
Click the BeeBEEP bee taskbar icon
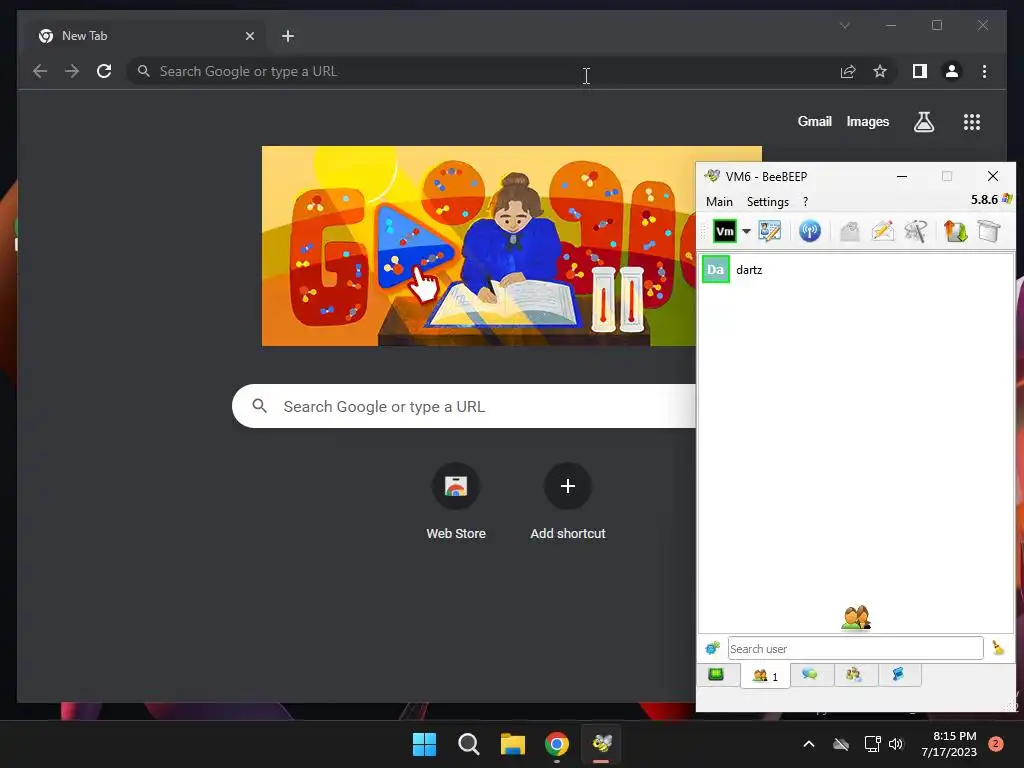click(601, 744)
